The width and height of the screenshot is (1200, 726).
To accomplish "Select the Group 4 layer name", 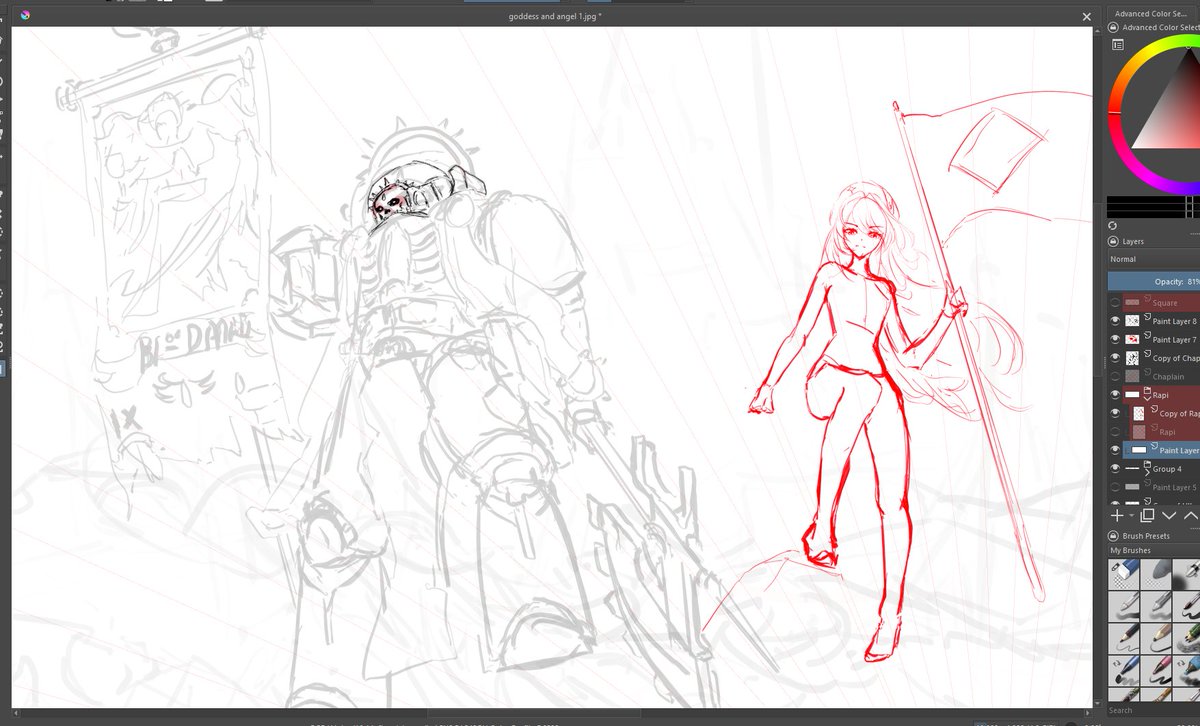I will tap(1167, 469).
